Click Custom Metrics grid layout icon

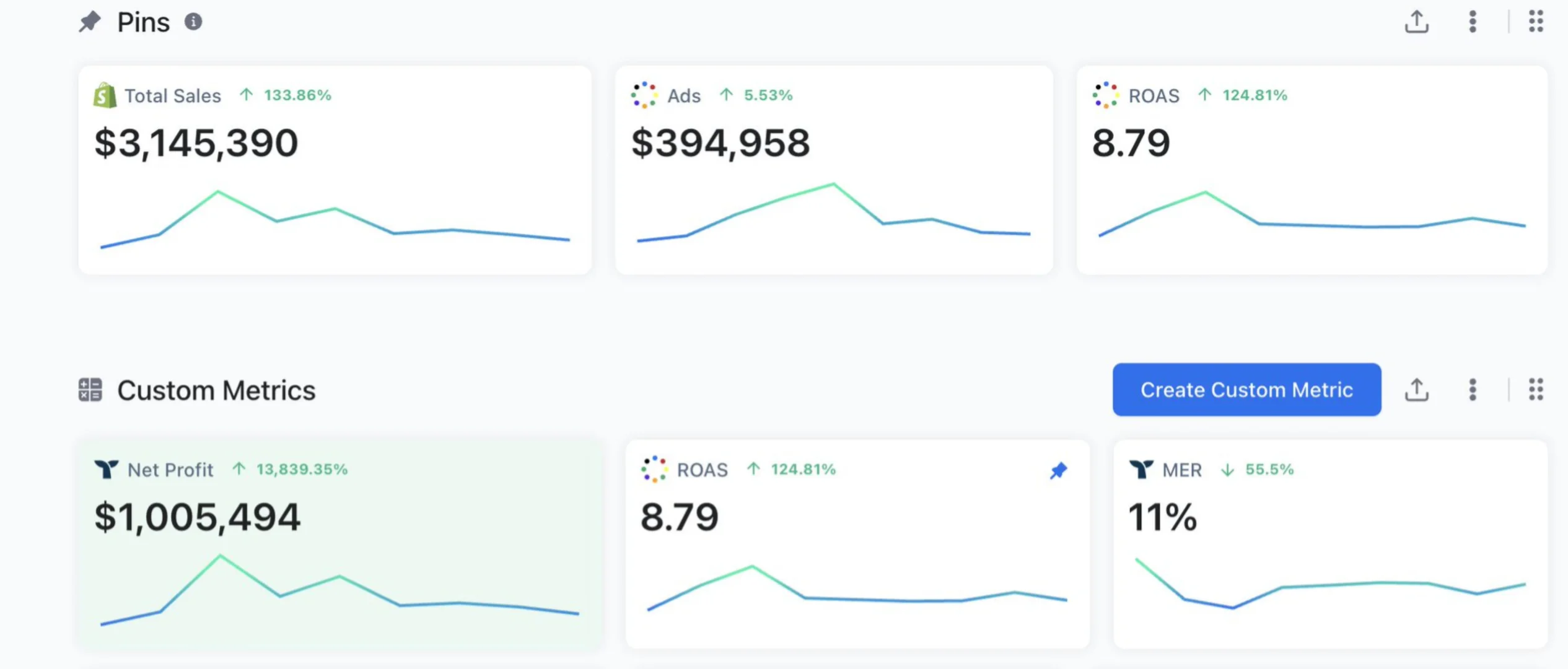coord(1535,390)
